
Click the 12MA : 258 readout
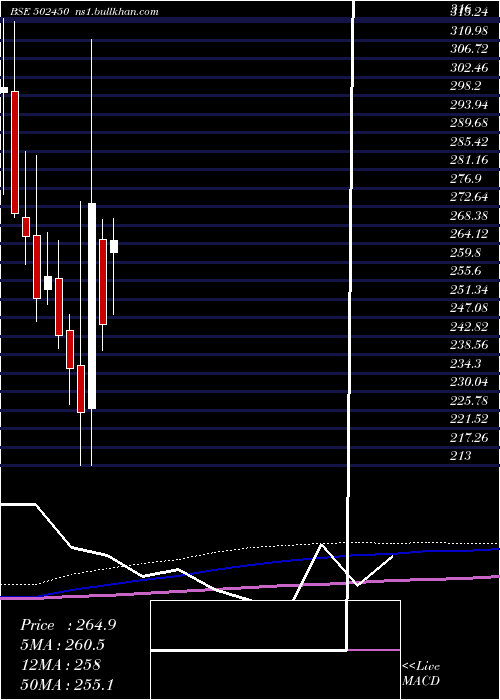(61, 665)
